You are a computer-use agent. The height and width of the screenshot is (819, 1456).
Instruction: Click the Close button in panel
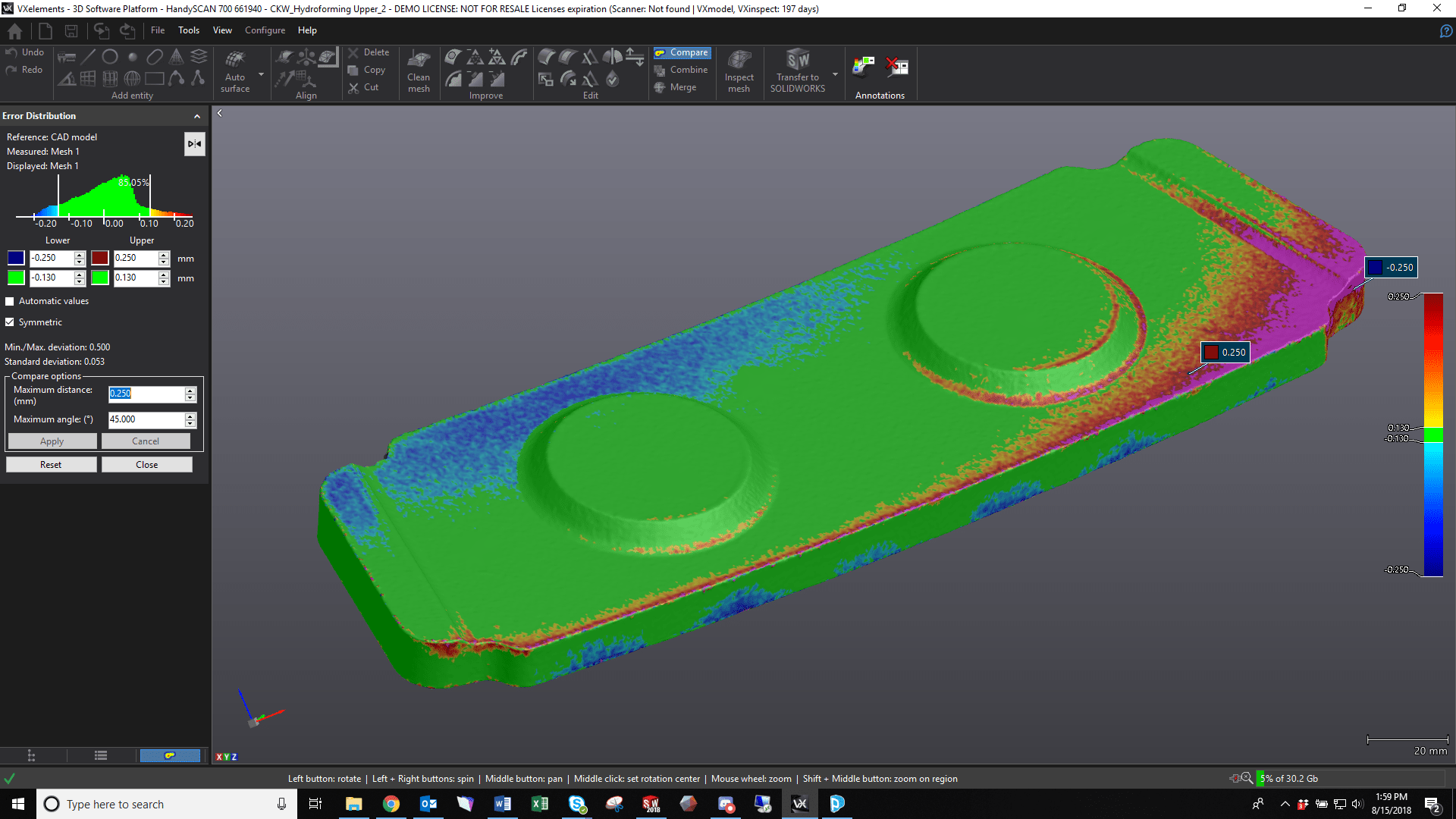pyautogui.click(x=146, y=465)
